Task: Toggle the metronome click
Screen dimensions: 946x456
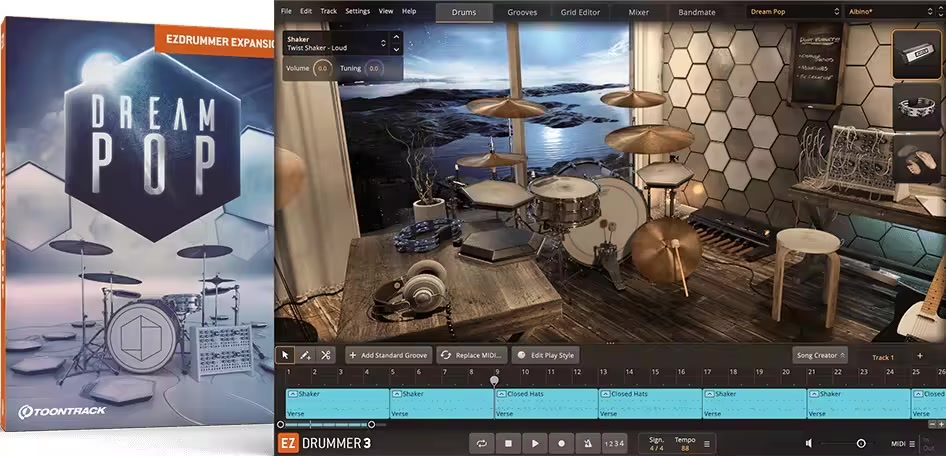Action: pos(587,443)
